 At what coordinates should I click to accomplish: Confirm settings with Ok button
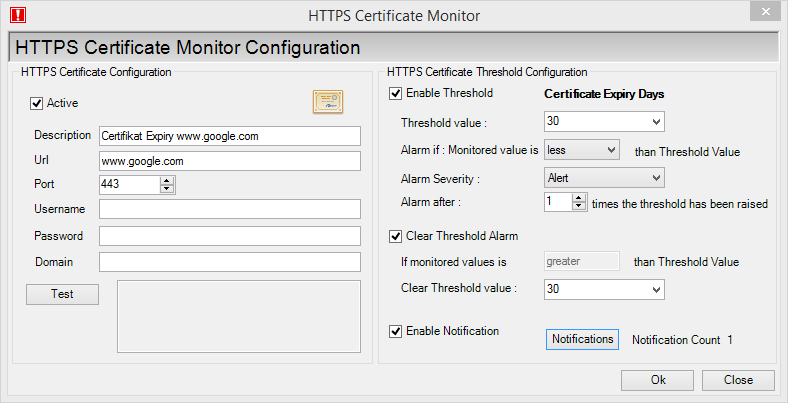pyautogui.click(x=657, y=380)
